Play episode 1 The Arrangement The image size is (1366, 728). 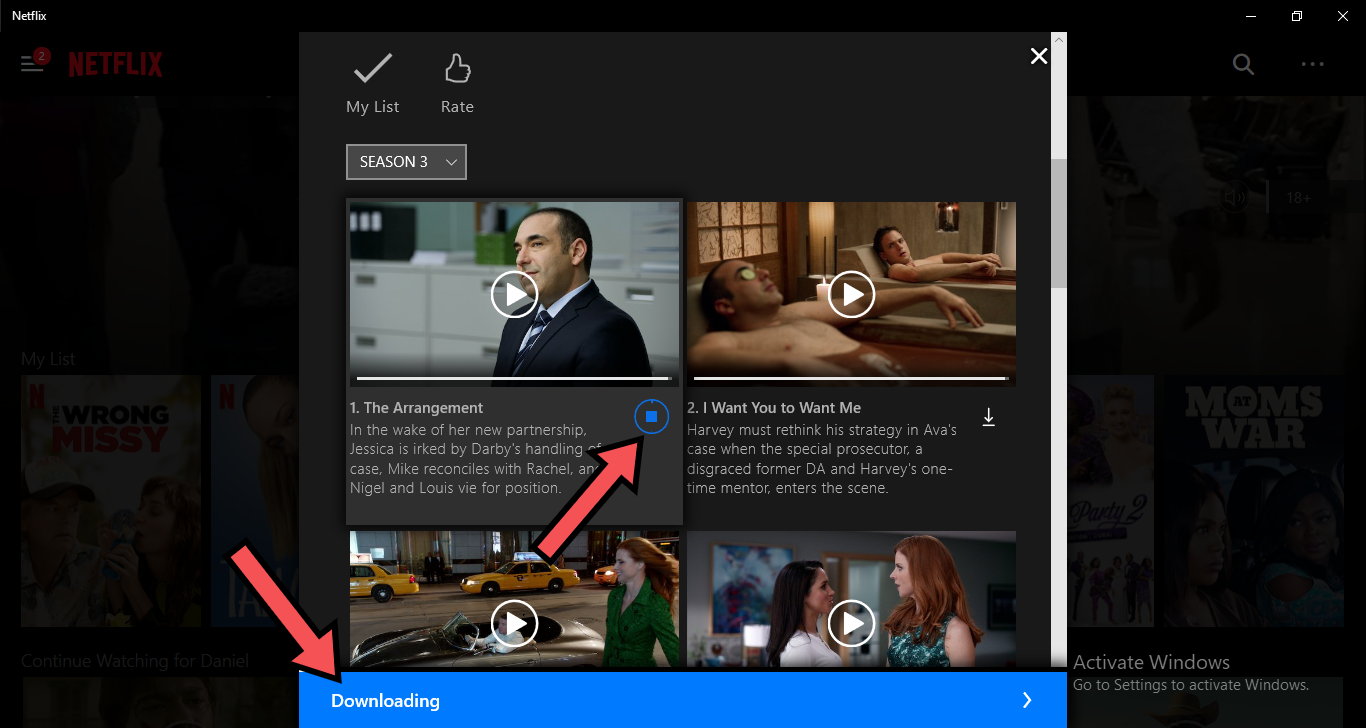pos(514,295)
